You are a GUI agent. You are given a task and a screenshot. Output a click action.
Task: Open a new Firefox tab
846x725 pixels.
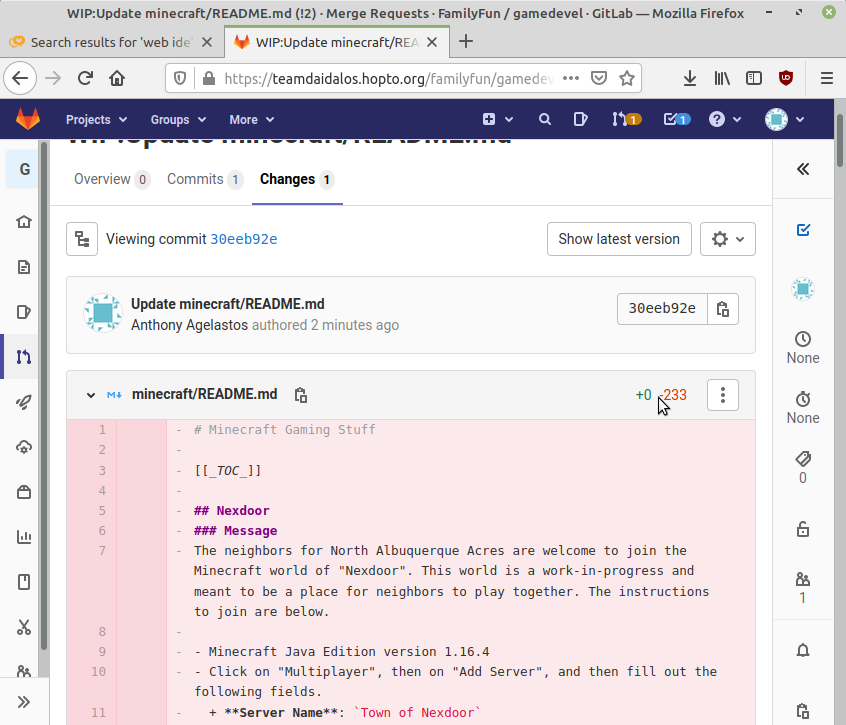466,41
